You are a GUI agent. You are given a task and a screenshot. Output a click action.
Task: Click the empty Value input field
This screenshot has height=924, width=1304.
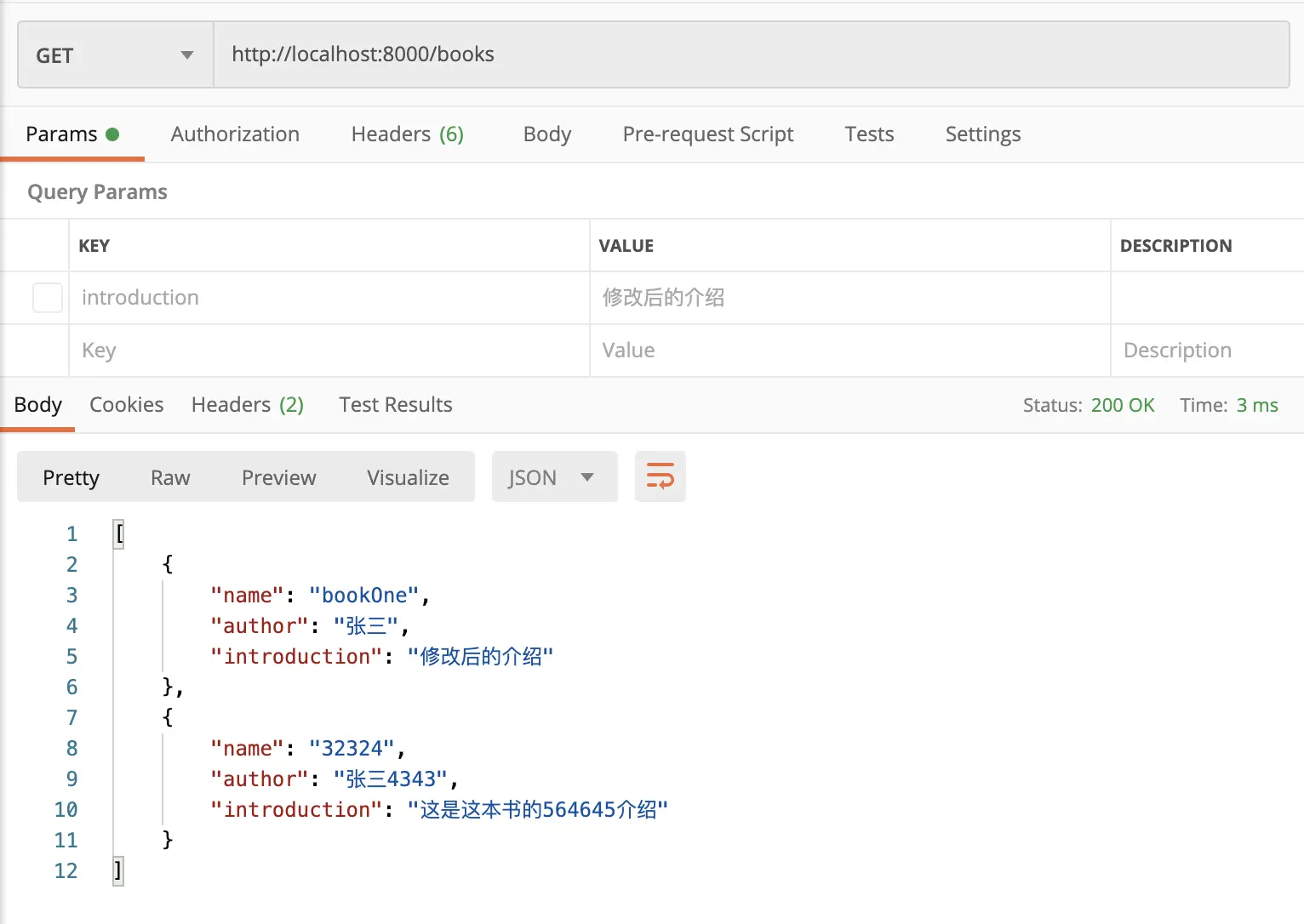tap(849, 351)
